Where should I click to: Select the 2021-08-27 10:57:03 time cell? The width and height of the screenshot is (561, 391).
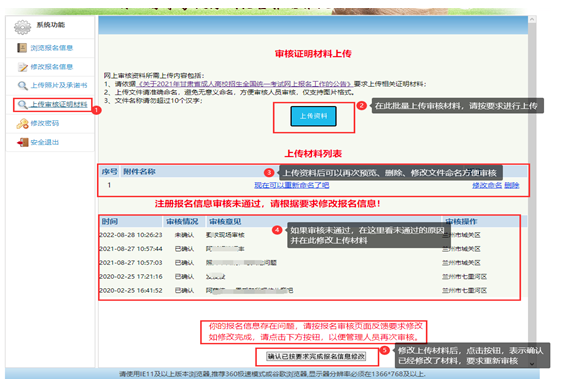click(131, 263)
